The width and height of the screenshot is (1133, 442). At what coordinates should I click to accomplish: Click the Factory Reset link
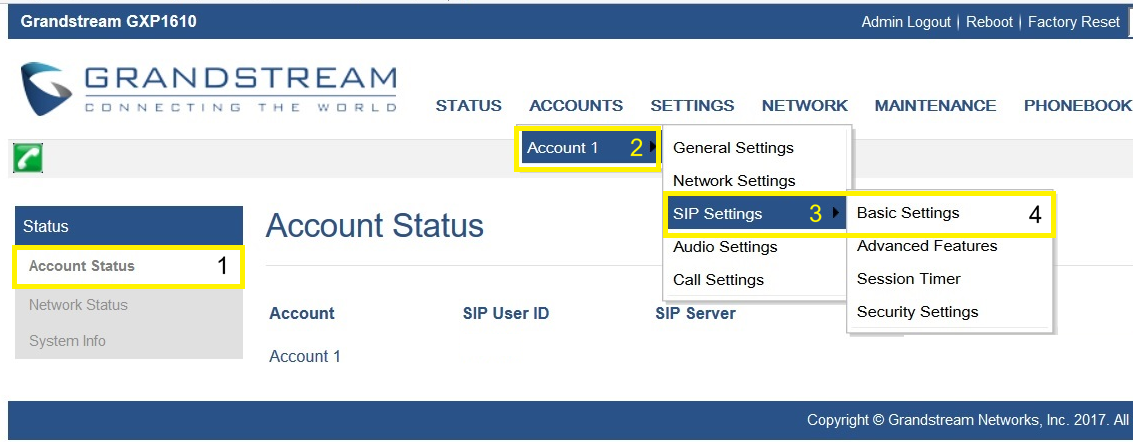tap(1074, 22)
